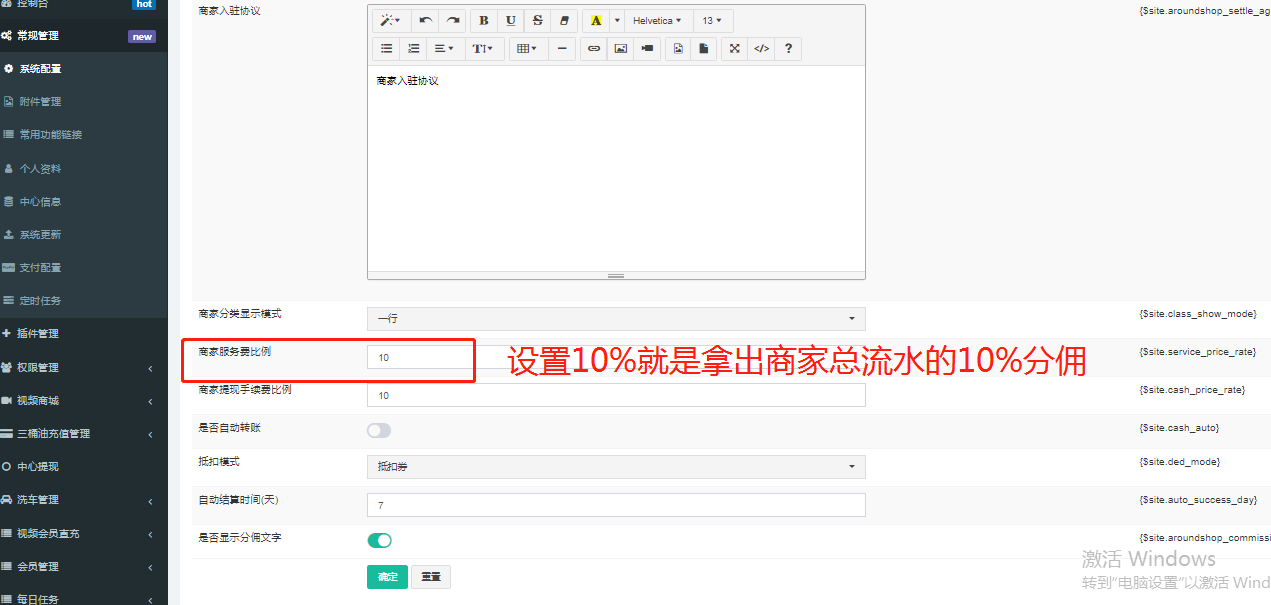This screenshot has width=1271, height=605.
Task: Expand the 权限管理 sidebar group
Action: (x=84, y=368)
